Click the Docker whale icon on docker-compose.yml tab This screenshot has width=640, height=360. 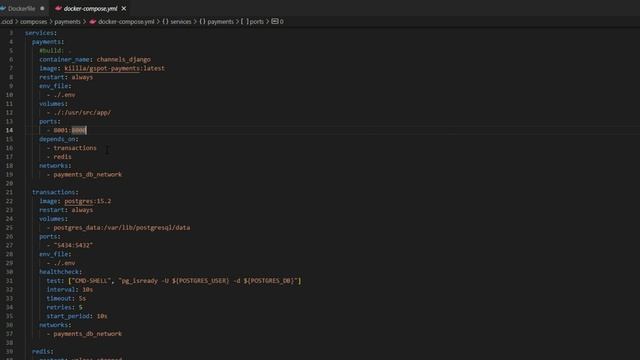click(x=58, y=8)
